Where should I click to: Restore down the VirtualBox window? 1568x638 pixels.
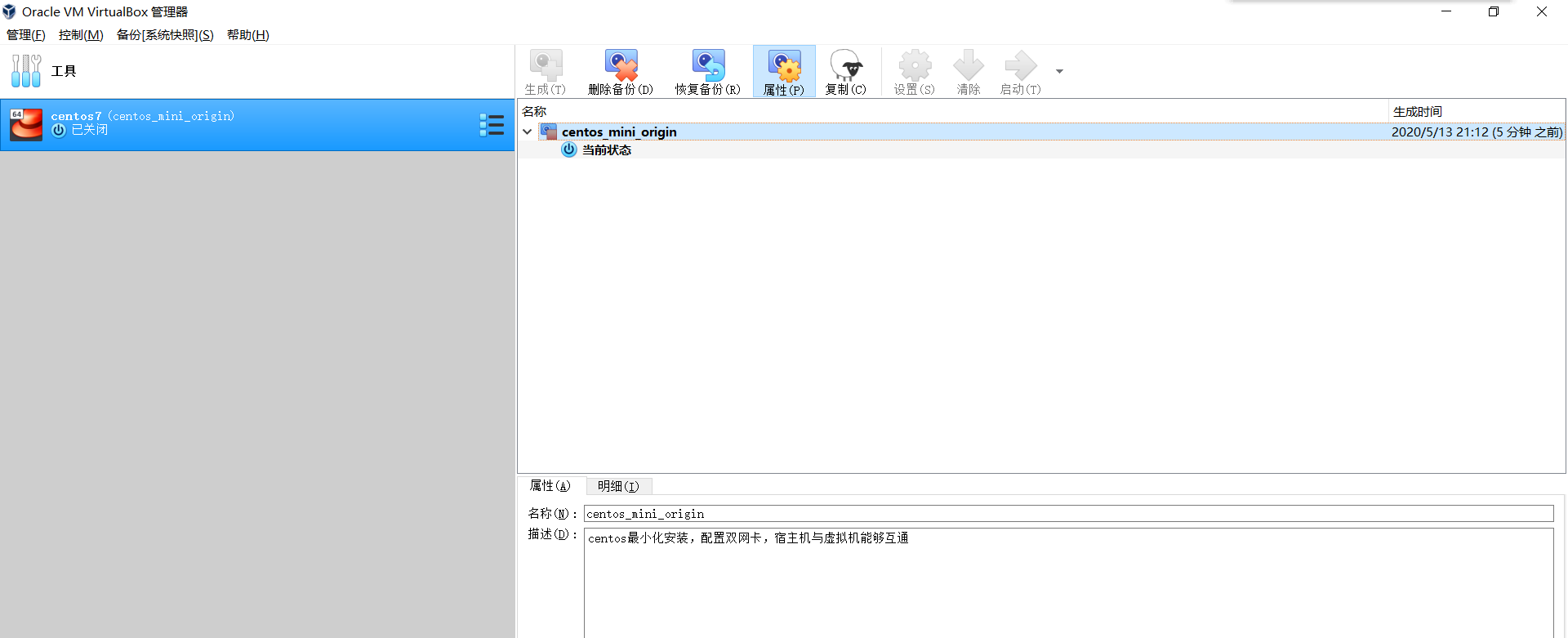pos(1494,11)
